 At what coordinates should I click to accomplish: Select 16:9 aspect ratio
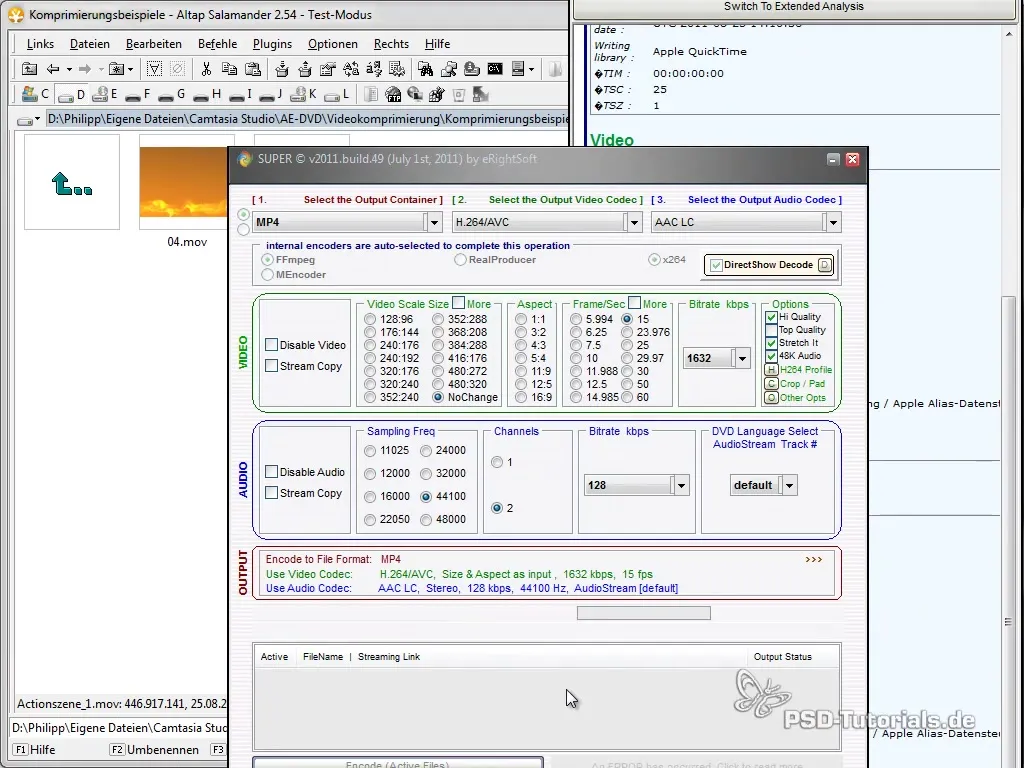(x=520, y=397)
